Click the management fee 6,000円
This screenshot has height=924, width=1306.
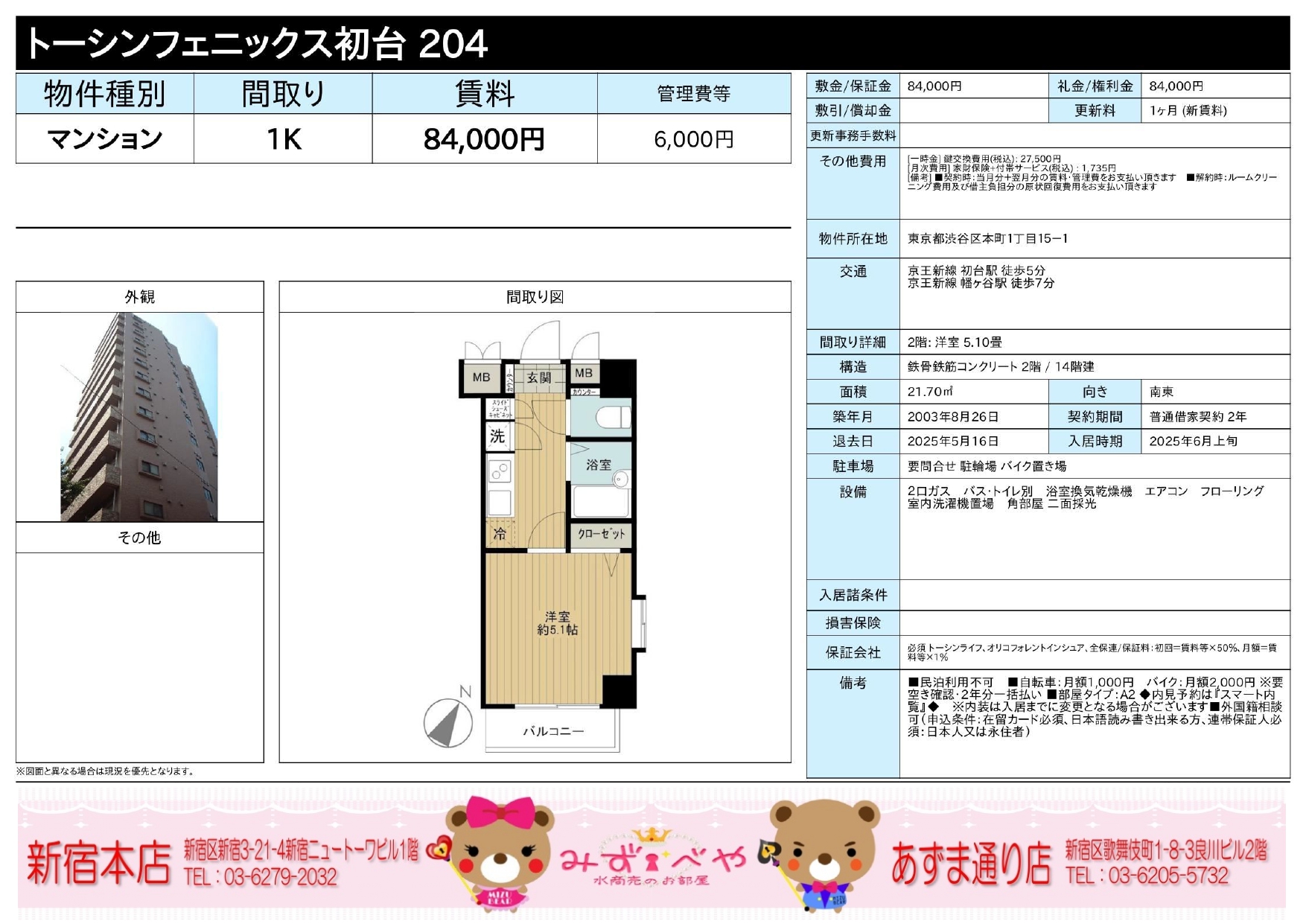(694, 139)
